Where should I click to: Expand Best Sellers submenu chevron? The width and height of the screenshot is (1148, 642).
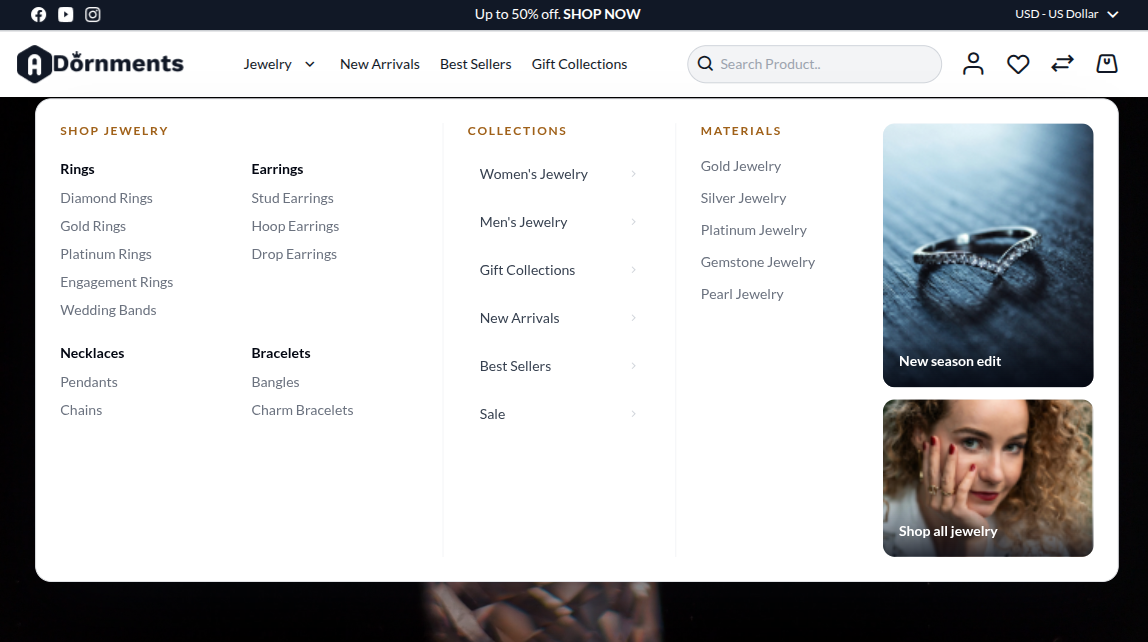(x=633, y=366)
